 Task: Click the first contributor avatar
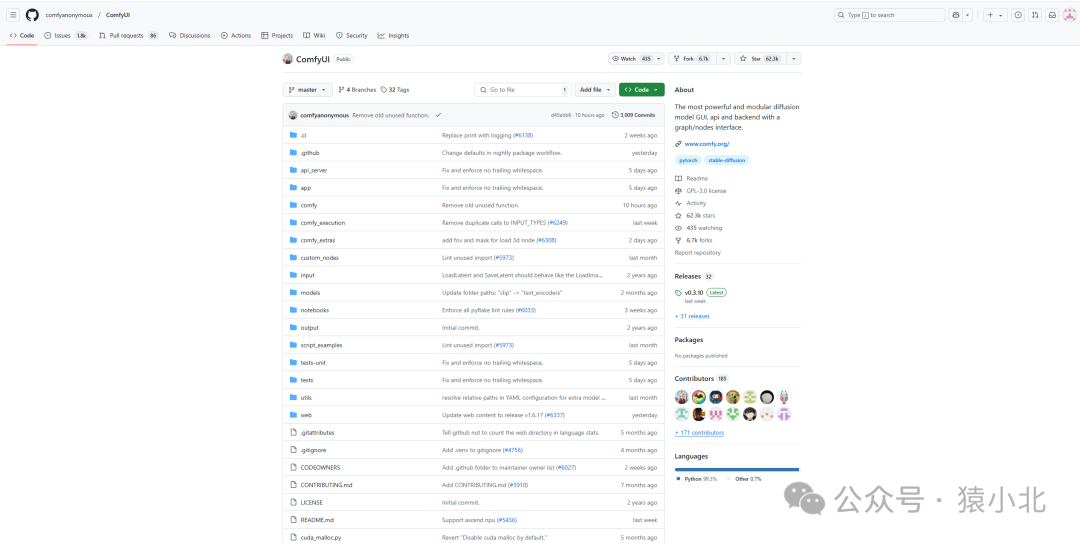click(681, 397)
